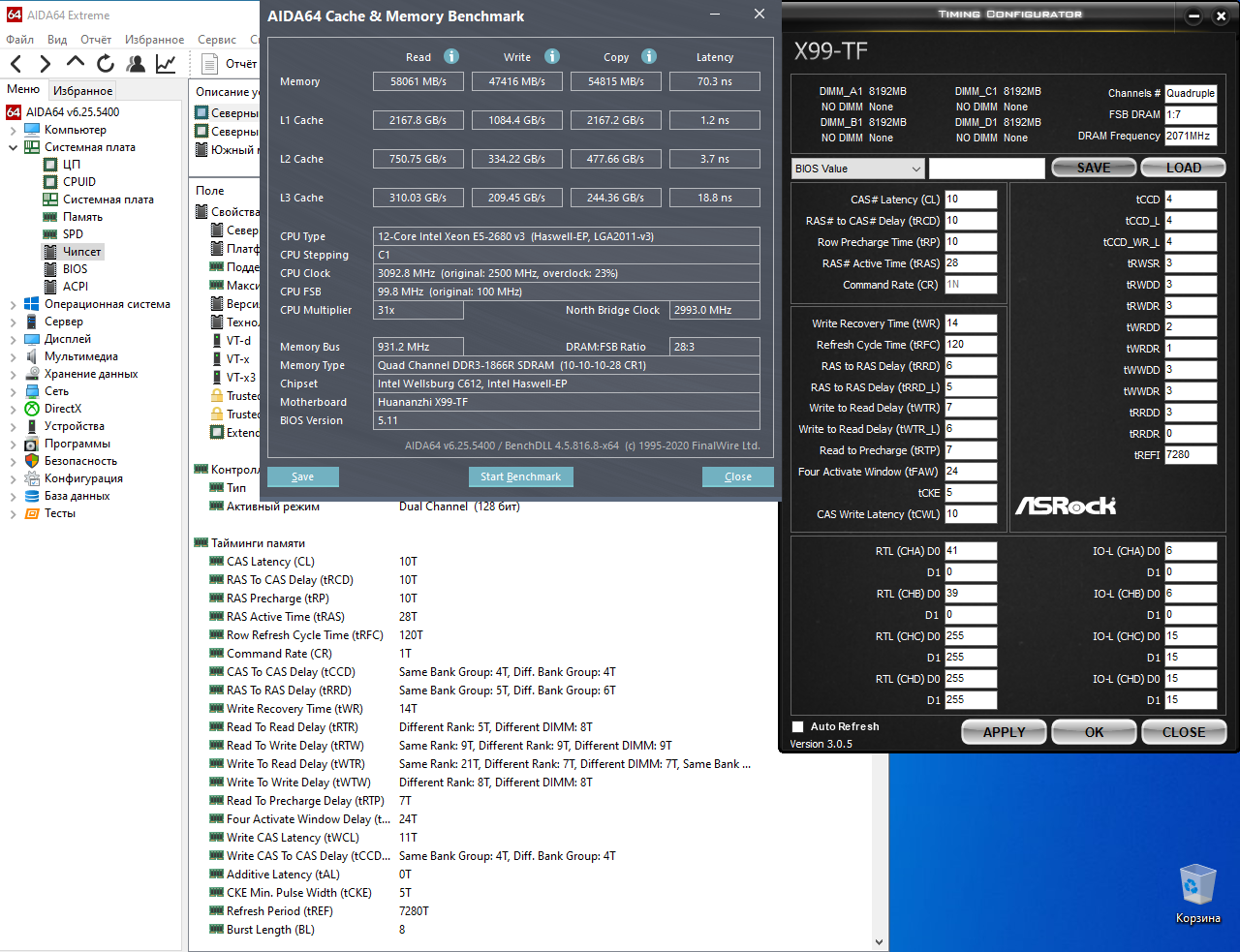
Task: Click OK in Timing Configurator
Action: click(1094, 732)
